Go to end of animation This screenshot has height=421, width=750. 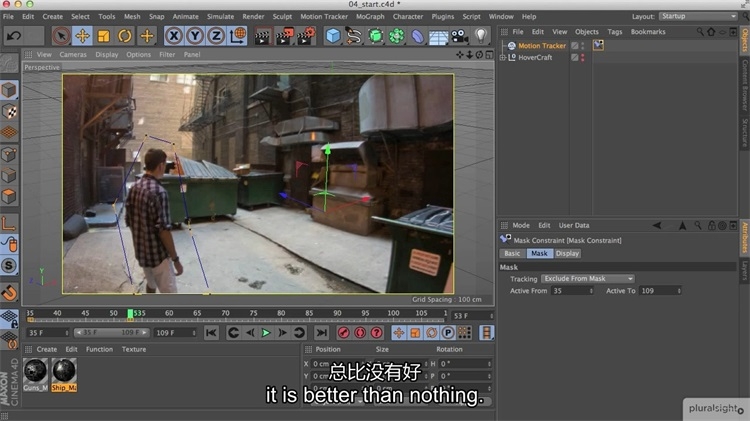pos(321,332)
